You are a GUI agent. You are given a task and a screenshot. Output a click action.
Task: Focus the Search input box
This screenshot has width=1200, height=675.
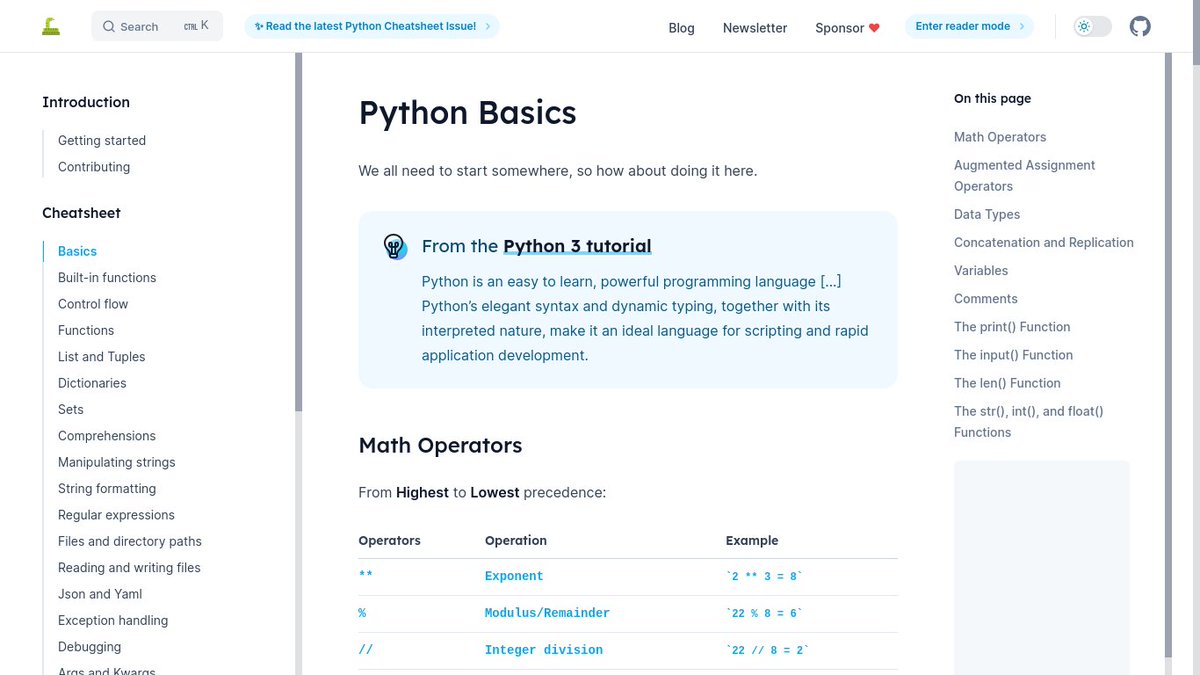point(157,26)
